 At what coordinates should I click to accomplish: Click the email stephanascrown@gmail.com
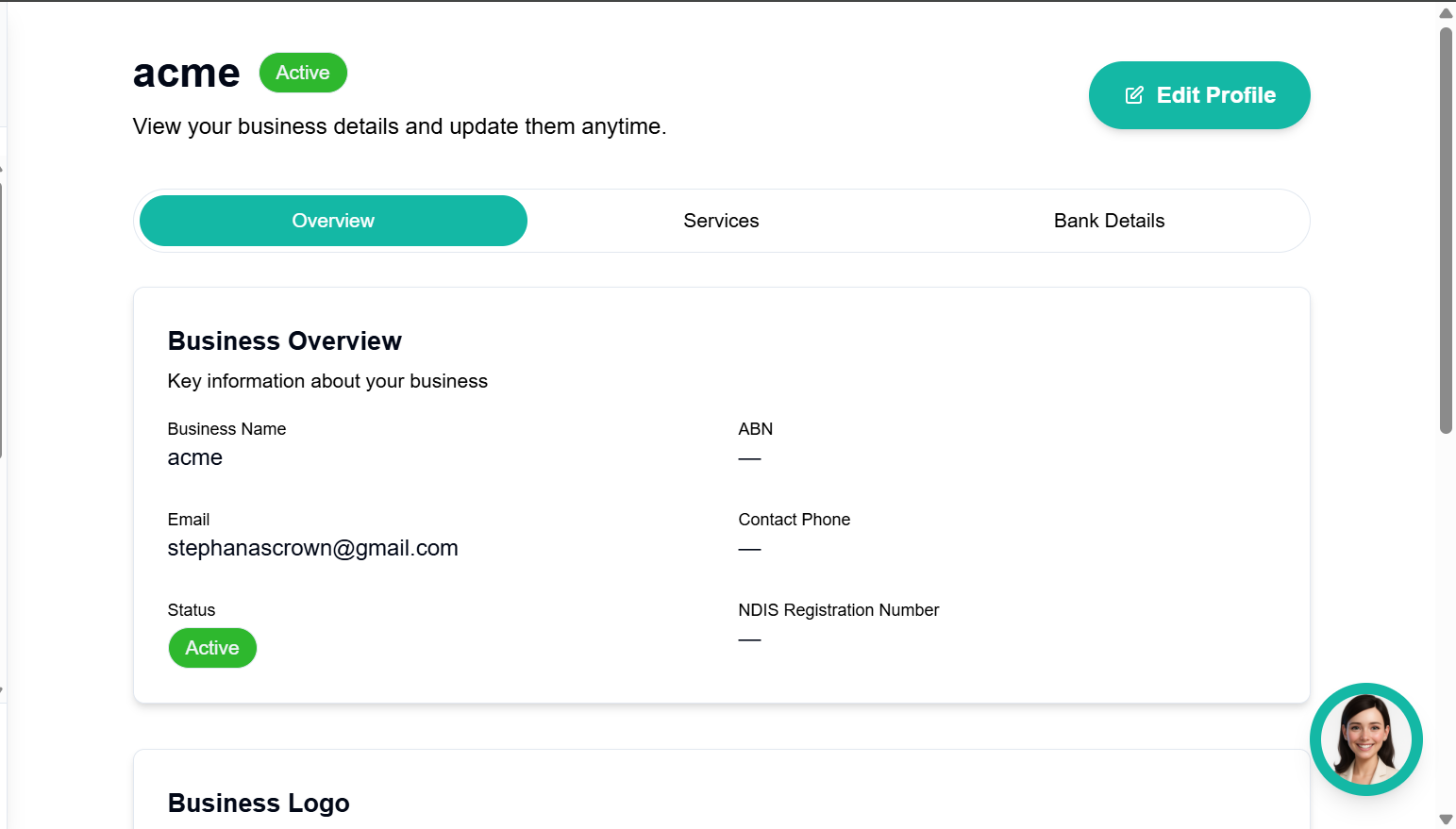(x=312, y=548)
